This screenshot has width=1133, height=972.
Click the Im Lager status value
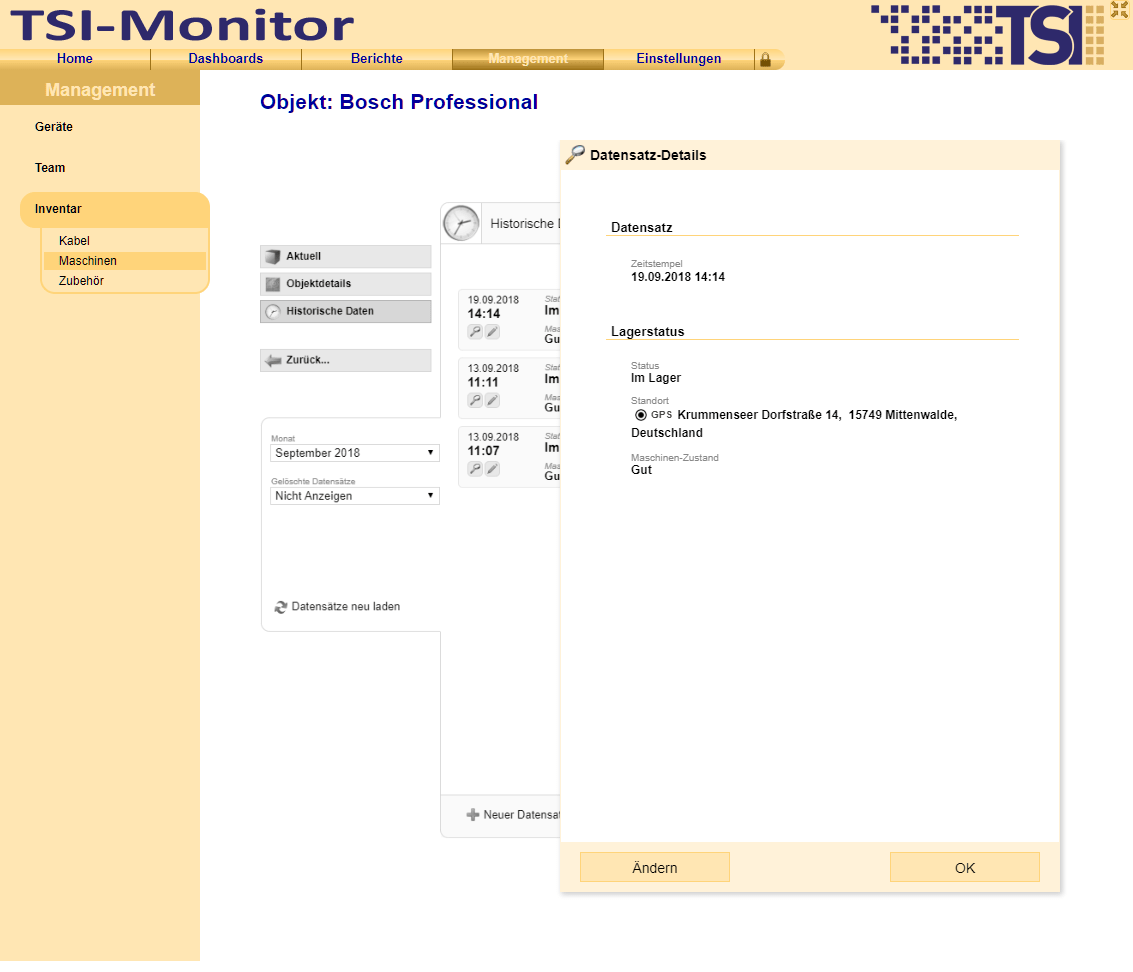655,378
